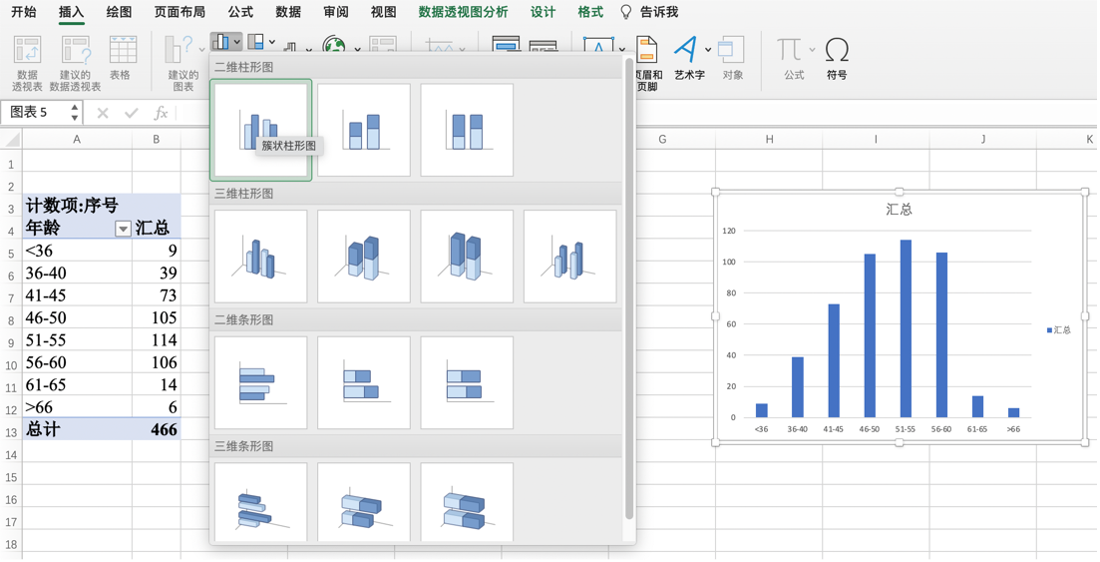Switch to the 页面布局 tab
1100x562 pixels.
click(x=180, y=12)
